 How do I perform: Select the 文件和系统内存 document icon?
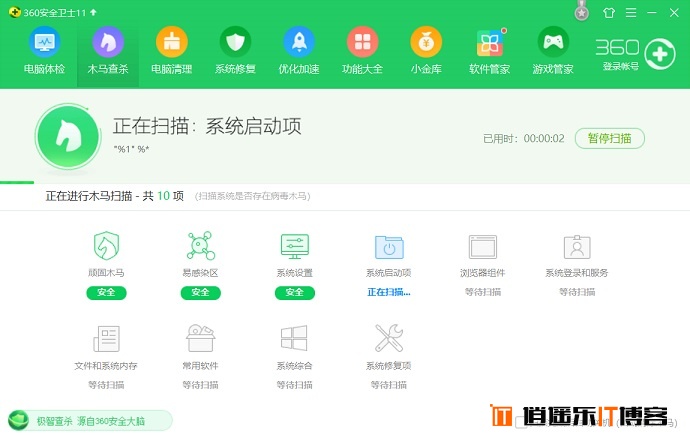pyautogui.click(x=106, y=338)
